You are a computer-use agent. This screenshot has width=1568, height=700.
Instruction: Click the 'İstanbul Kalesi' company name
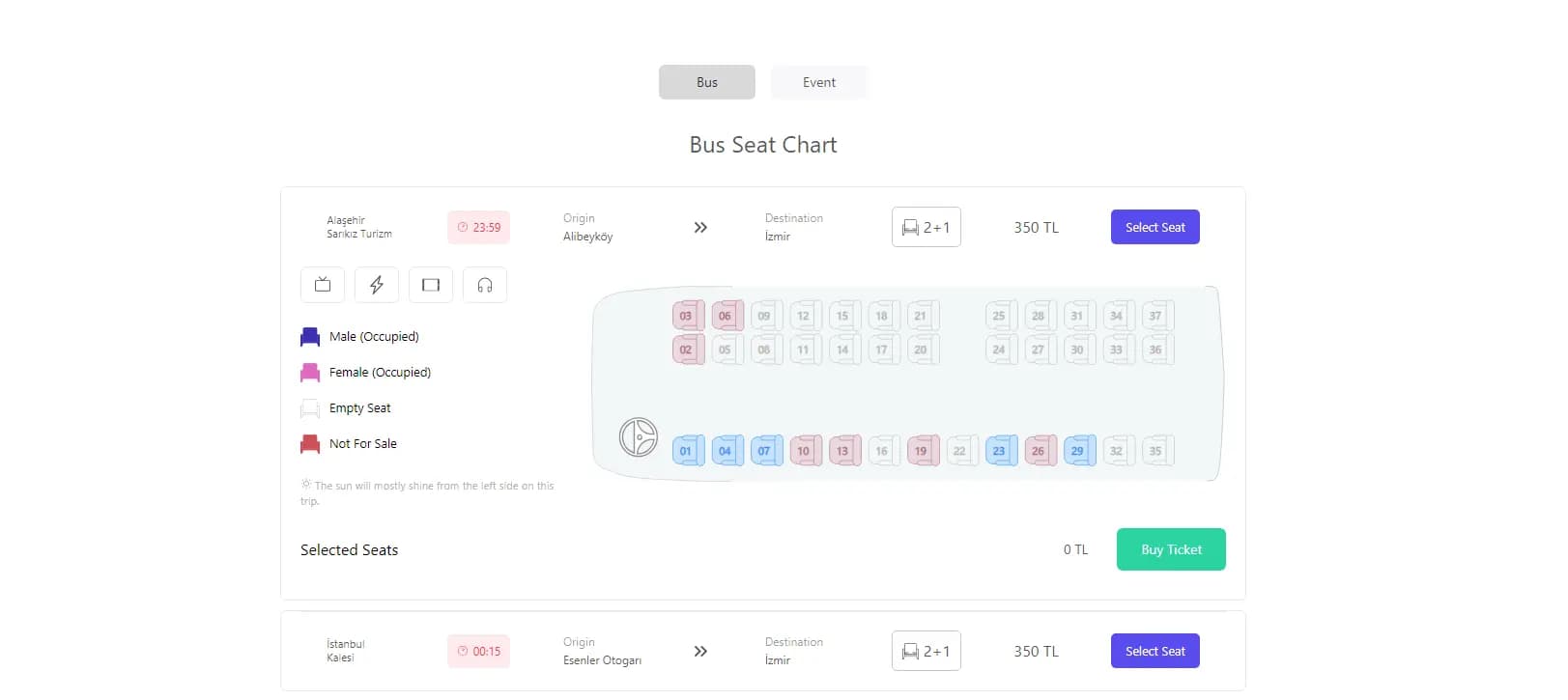click(x=346, y=651)
